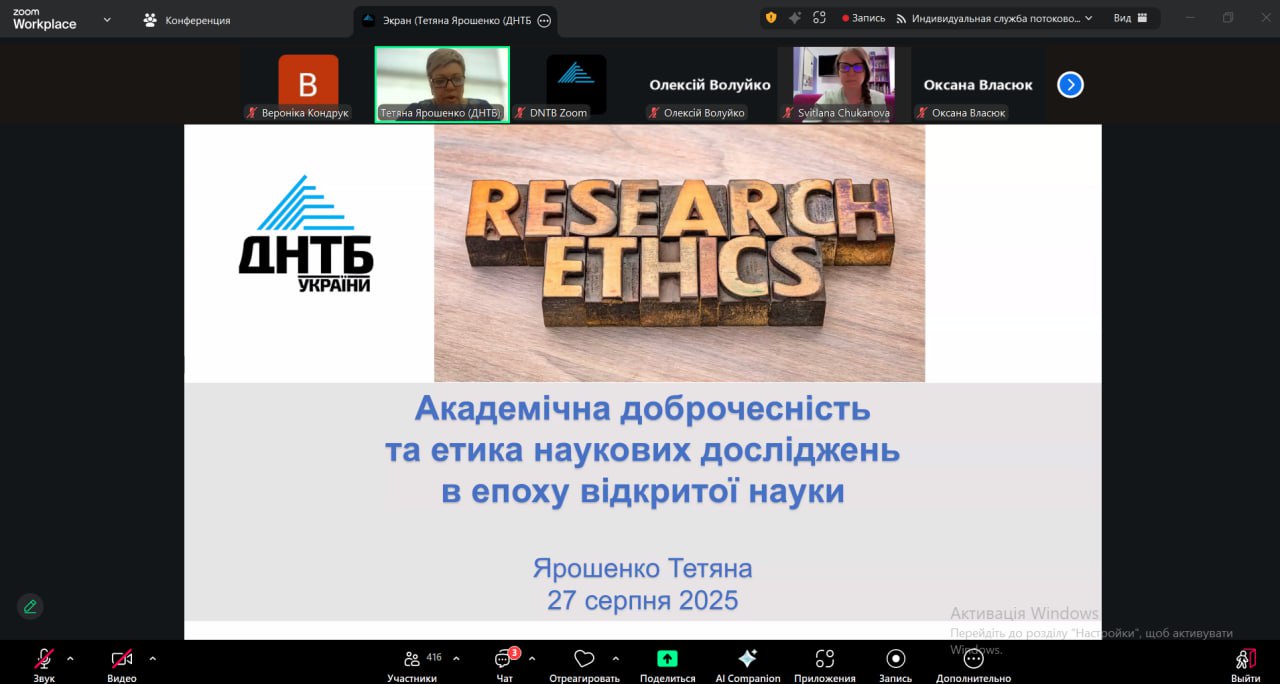Viewport: 1280px width, 684px height.
Task: Open the Отреагировать reactions icon
Action: pyautogui.click(x=584, y=660)
